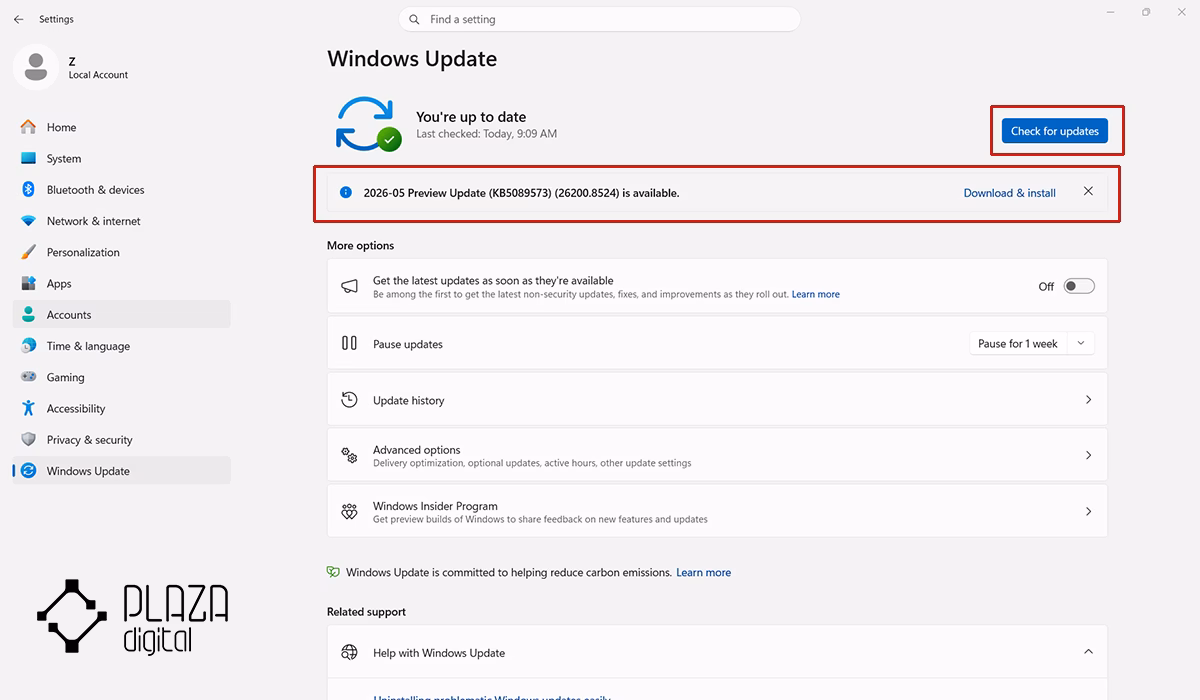Click the user profile avatar

coord(36,67)
